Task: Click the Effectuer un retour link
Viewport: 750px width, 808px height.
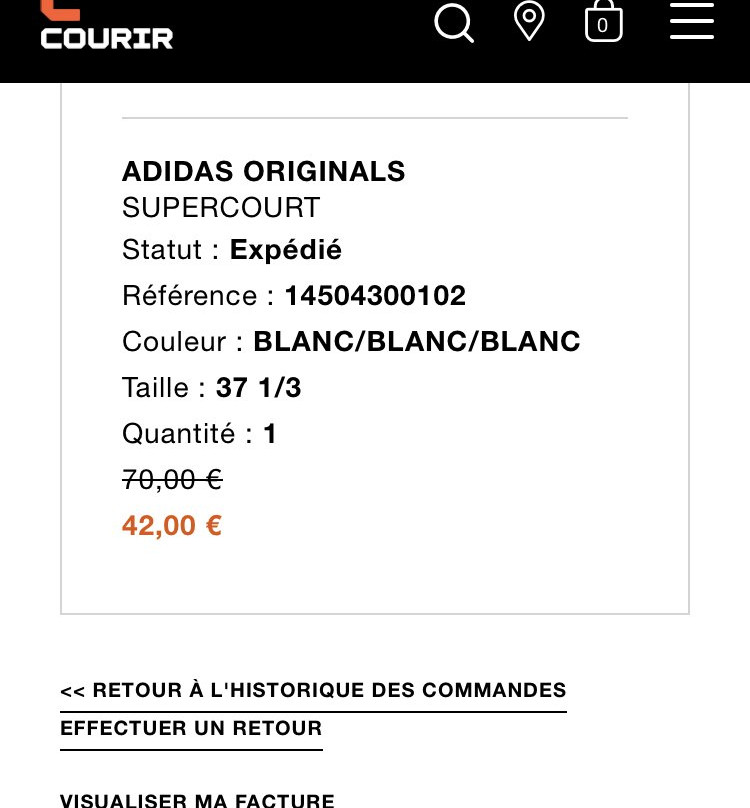Action: pyautogui.click(x=191, y=729)
